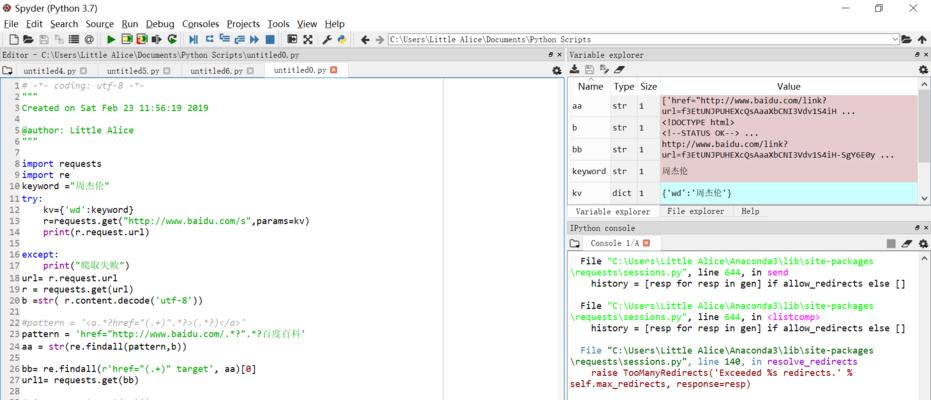The image size is (931, 400).
Task: Run current cell icon
Action: tap(126, 40)
